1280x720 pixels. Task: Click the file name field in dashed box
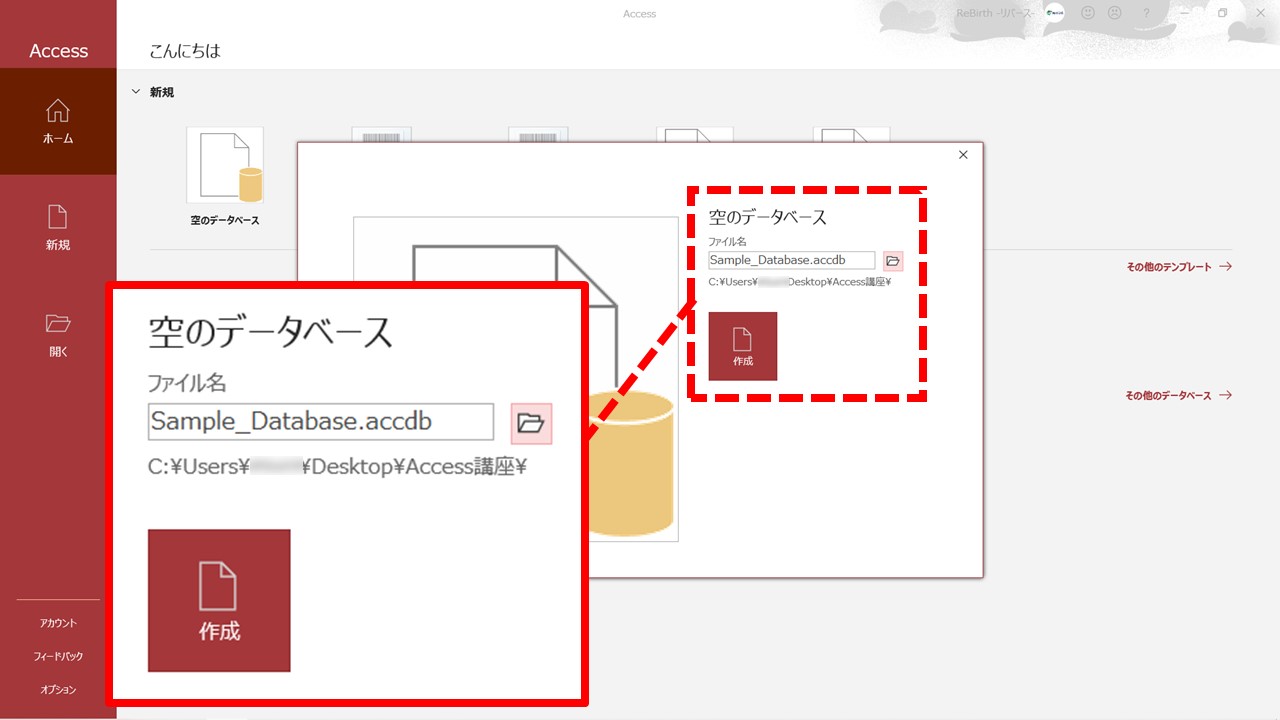(x=791, y=260)
